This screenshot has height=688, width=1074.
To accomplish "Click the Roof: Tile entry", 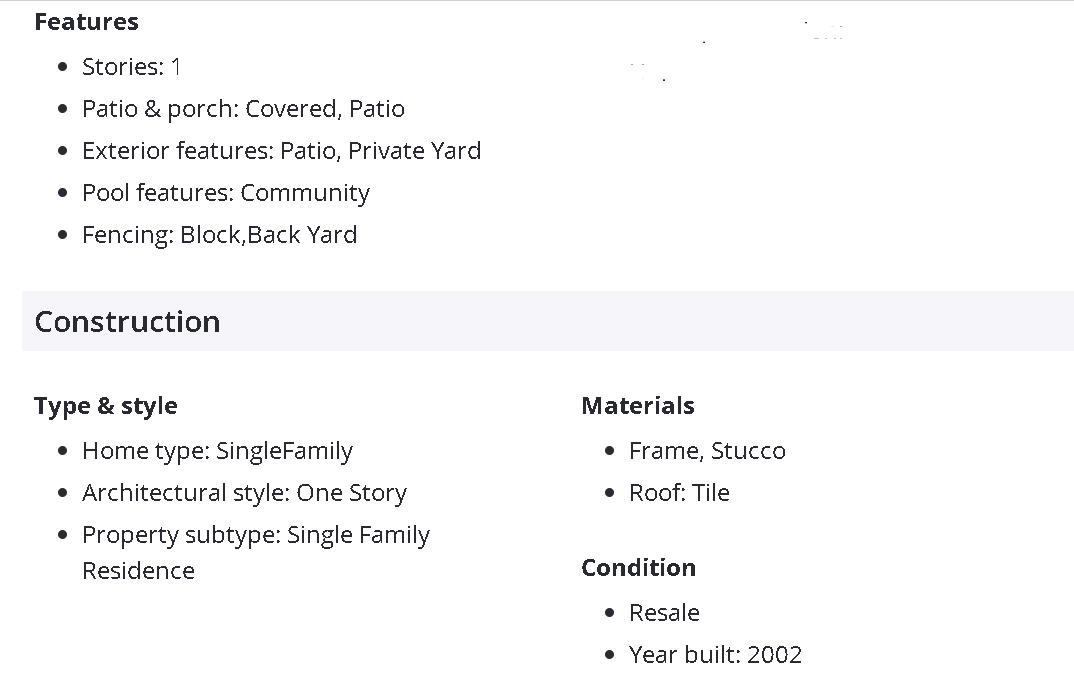I will (679, 493).
